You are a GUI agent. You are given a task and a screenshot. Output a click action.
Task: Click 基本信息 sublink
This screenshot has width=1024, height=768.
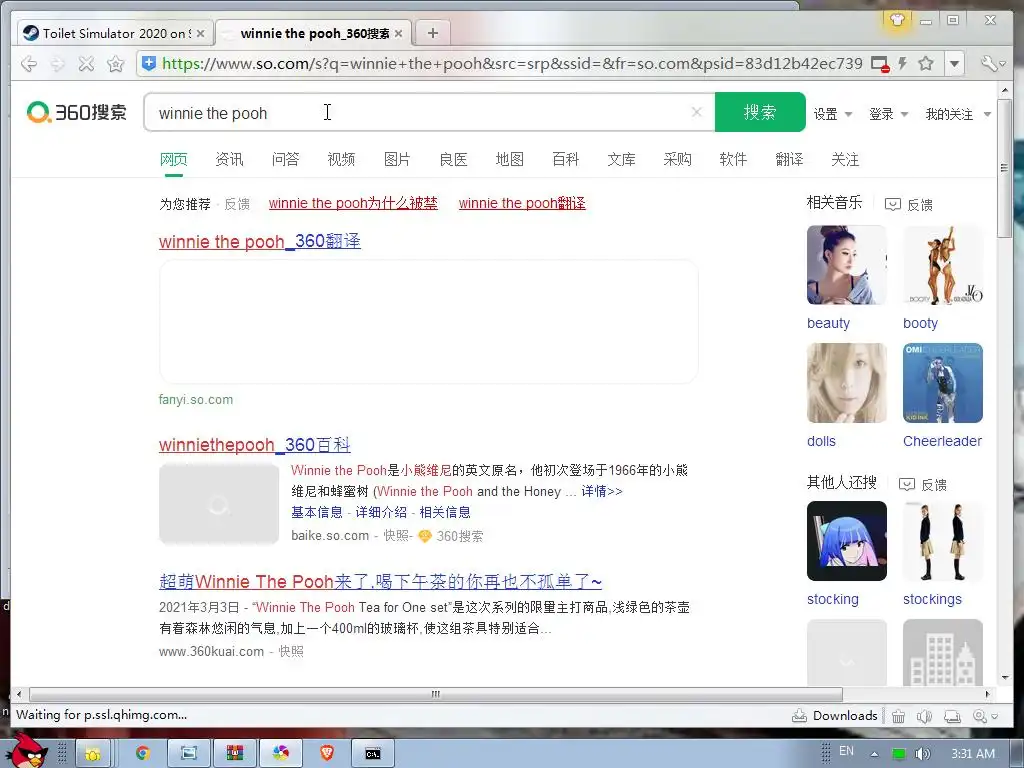pos(317,512)
